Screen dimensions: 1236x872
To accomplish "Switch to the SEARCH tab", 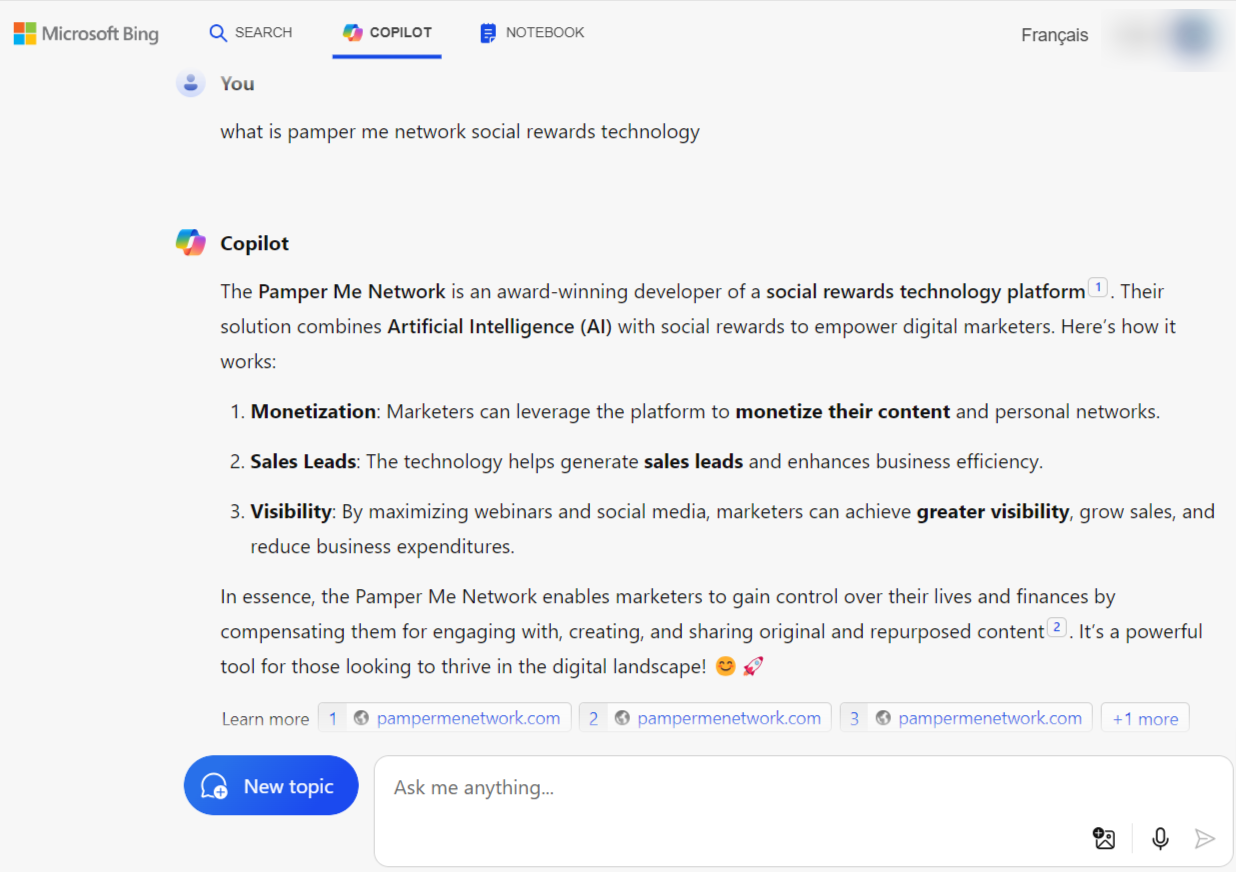I will tap(251, 33).
